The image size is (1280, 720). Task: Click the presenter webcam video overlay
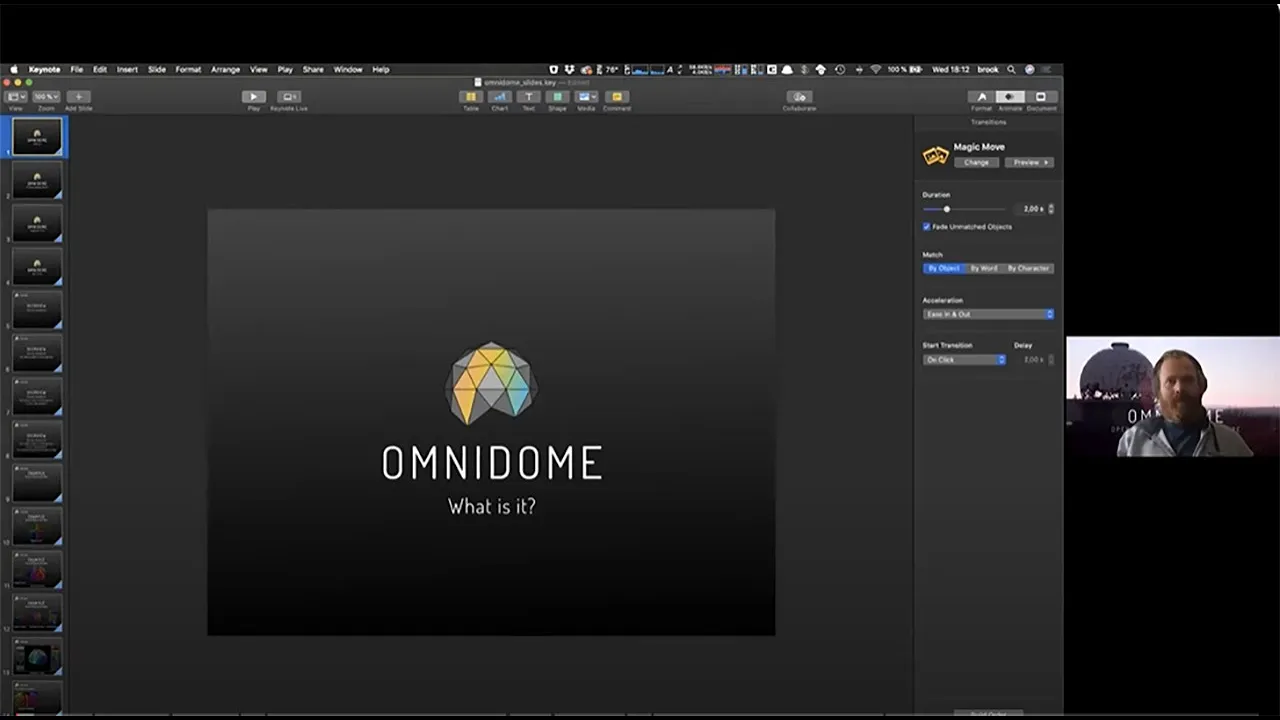[x=1172, y=398]
